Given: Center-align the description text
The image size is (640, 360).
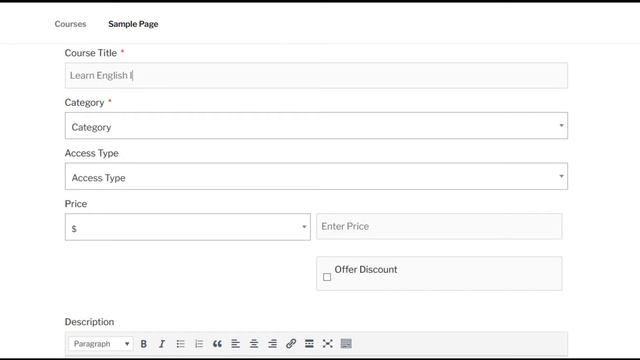Looking at the screenshot, I should (254, 344).
